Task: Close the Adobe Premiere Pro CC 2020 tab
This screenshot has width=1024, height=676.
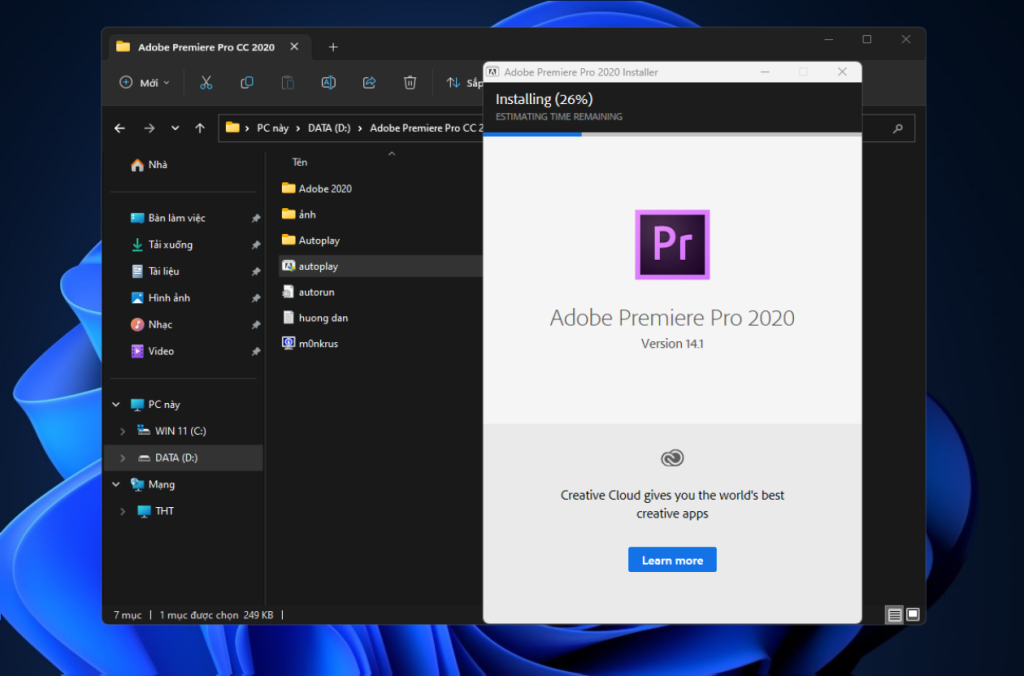Action: [x=295, y=47]
